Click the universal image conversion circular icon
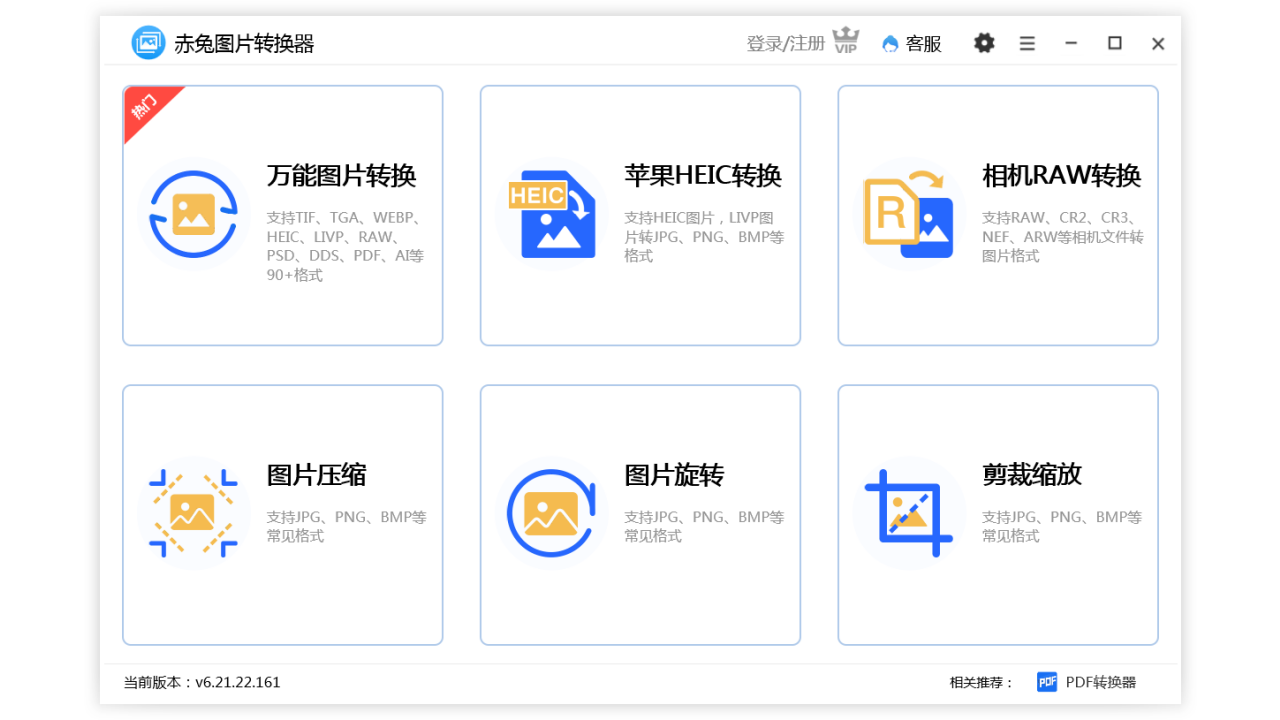This screenshot has height=720, width=1280. (193, 214)
